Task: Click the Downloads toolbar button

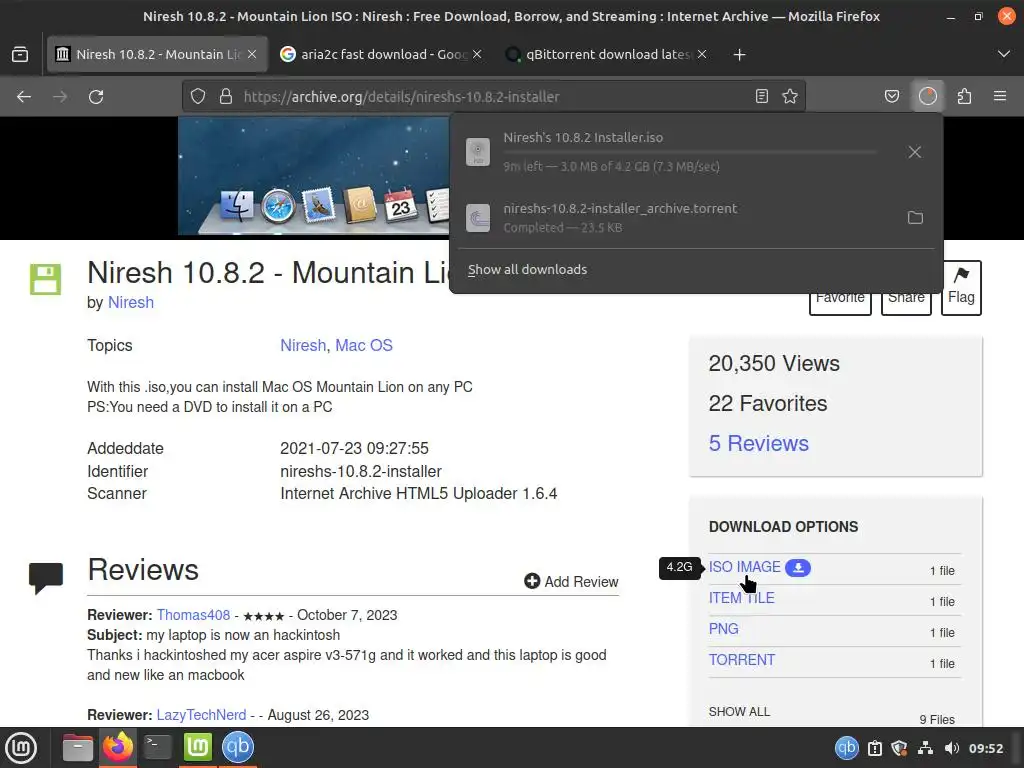Action: 927,97
